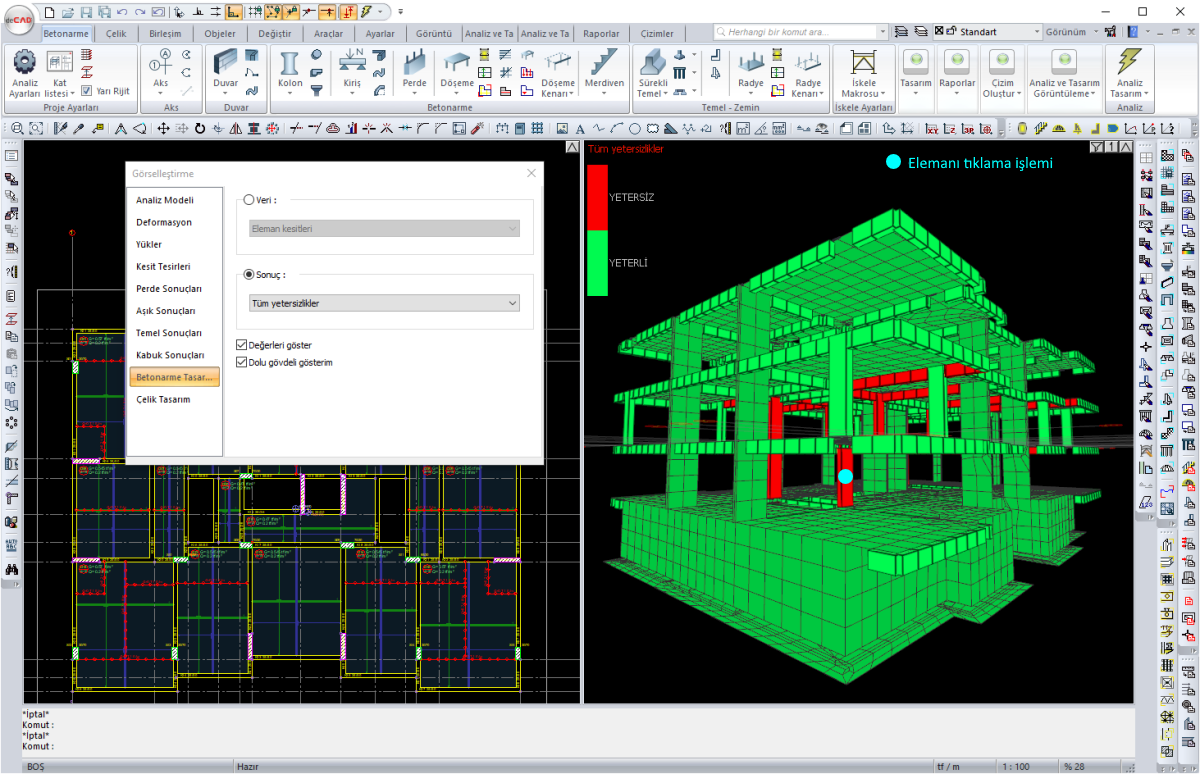Open Analiz Ayarları gear icon

click(25, 62)
